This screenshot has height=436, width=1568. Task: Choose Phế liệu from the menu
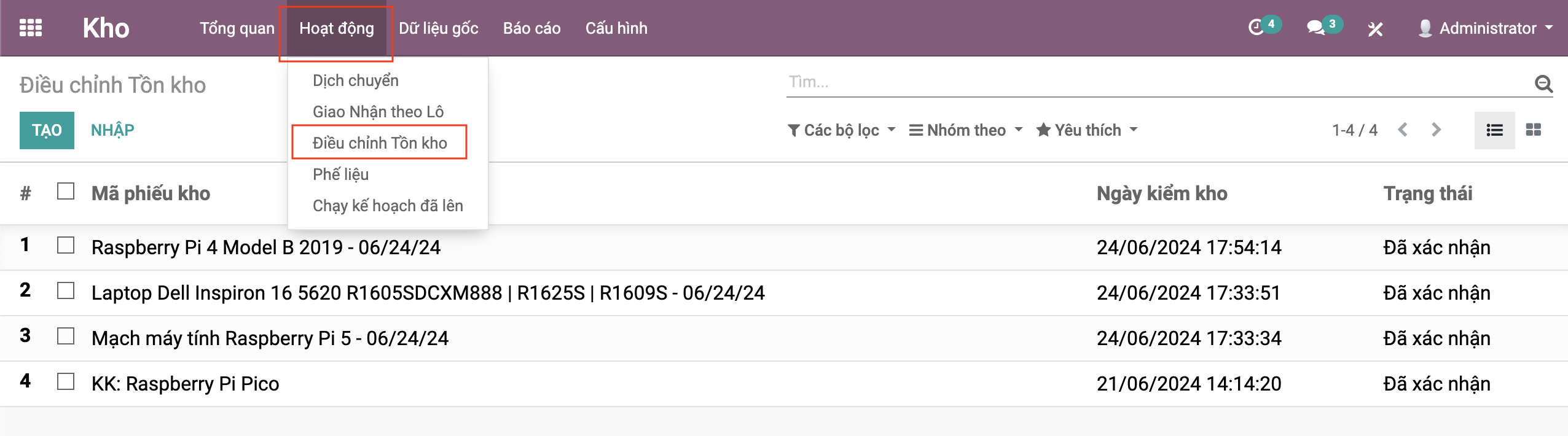[340, 174]
